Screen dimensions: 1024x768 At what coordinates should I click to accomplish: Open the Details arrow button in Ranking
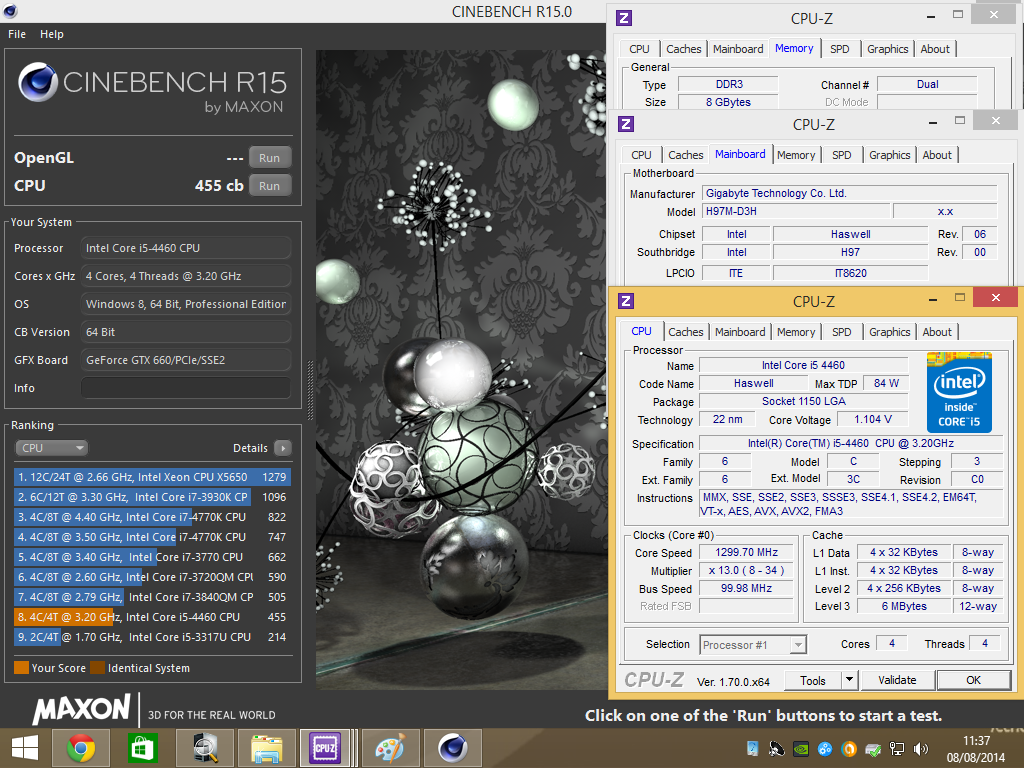[x=283, y=448]
